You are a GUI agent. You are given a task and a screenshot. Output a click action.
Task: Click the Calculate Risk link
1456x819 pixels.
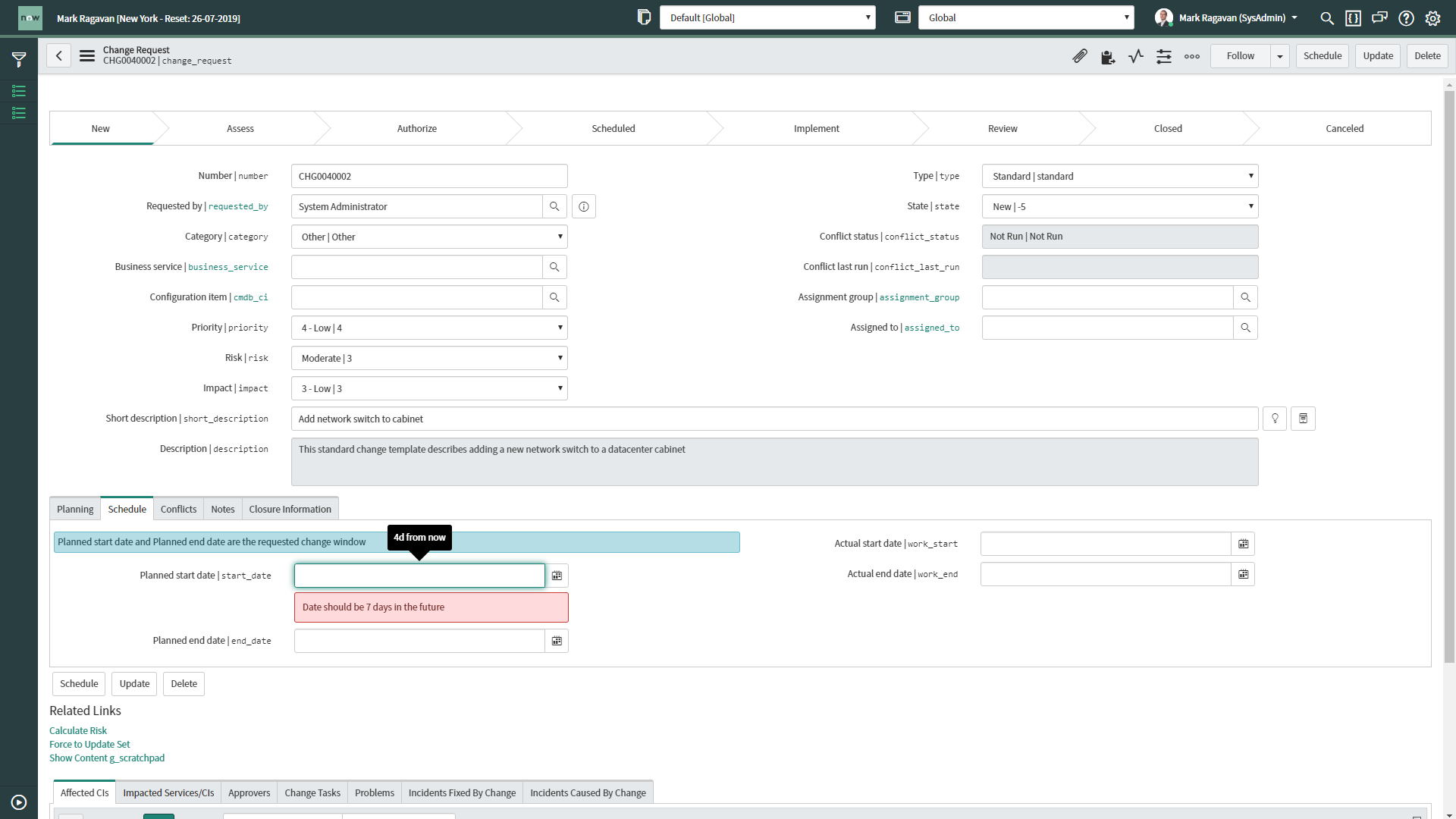click(77, 730)
